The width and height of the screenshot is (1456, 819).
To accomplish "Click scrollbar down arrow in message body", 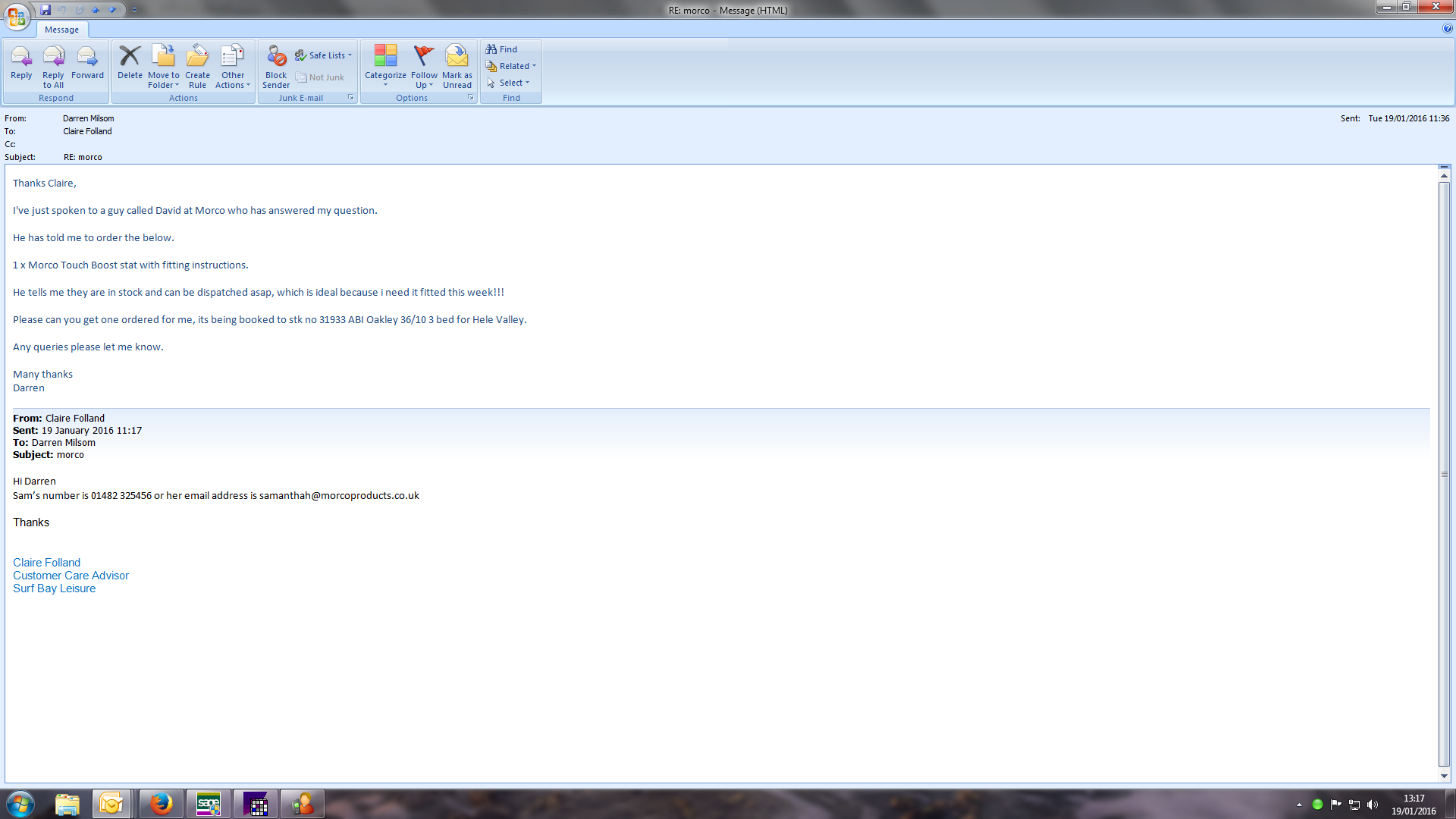I will (x=1444, y=777).
